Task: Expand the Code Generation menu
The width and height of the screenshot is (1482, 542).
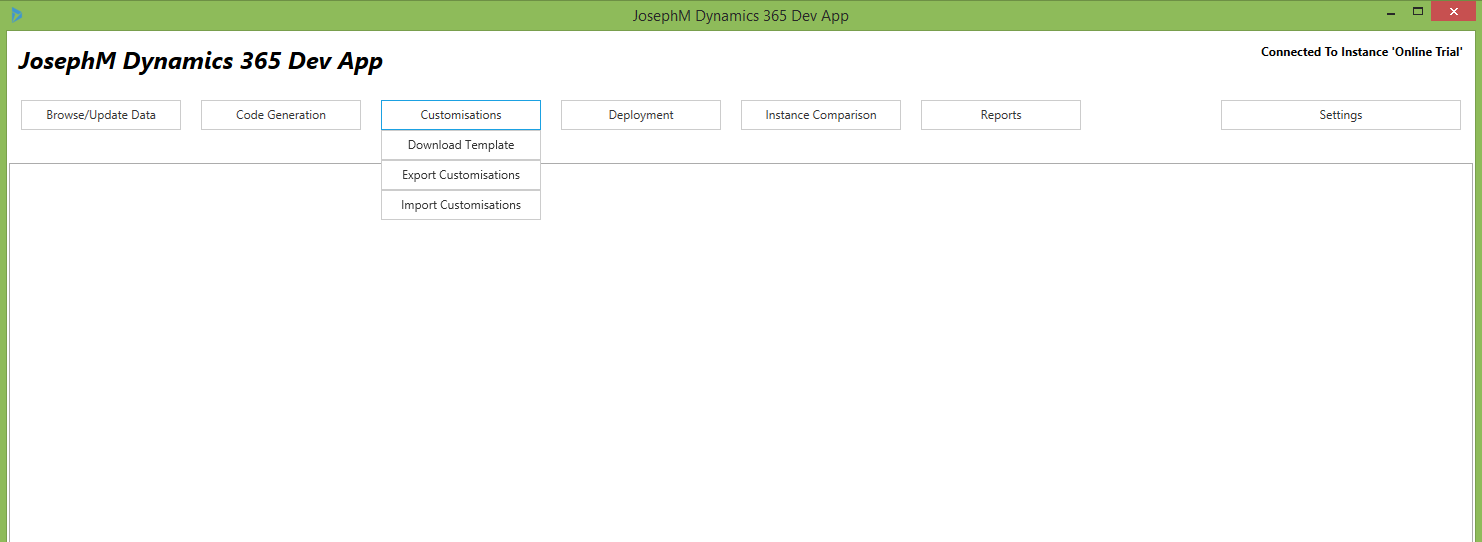Action: point(281,115)
